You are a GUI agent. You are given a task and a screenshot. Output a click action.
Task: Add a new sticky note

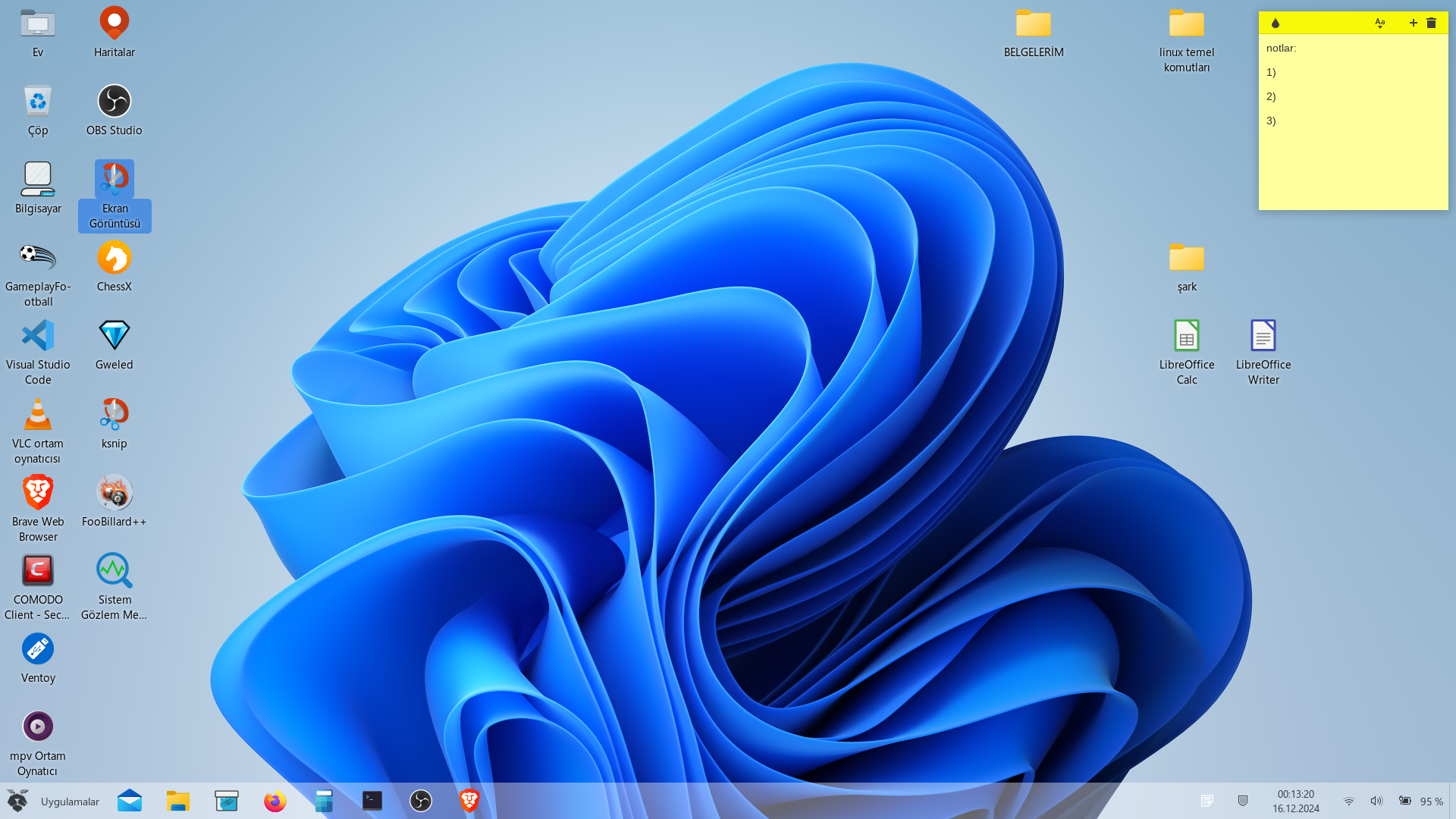coord(1414,24)
